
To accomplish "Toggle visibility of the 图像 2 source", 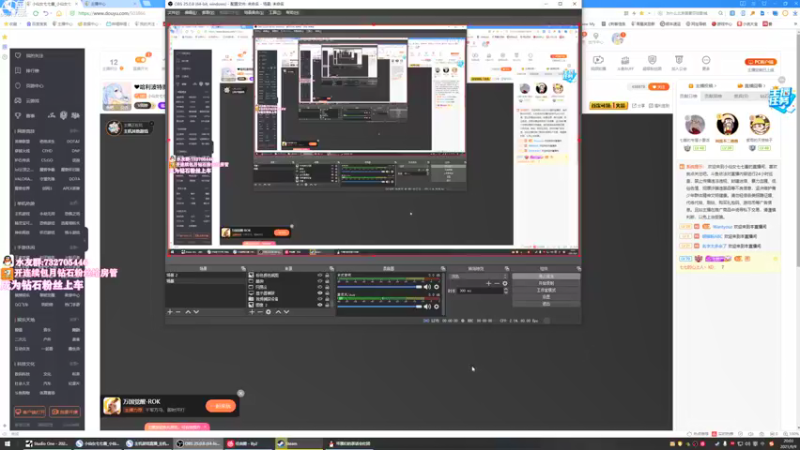I will [320, 305].
